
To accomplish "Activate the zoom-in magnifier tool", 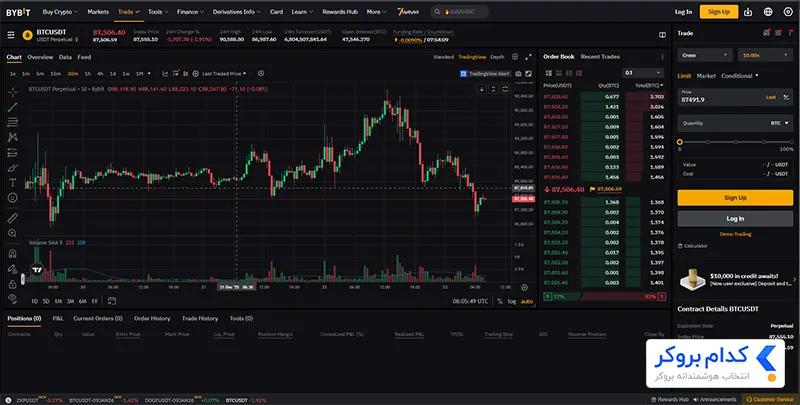I will click(13, 233).
